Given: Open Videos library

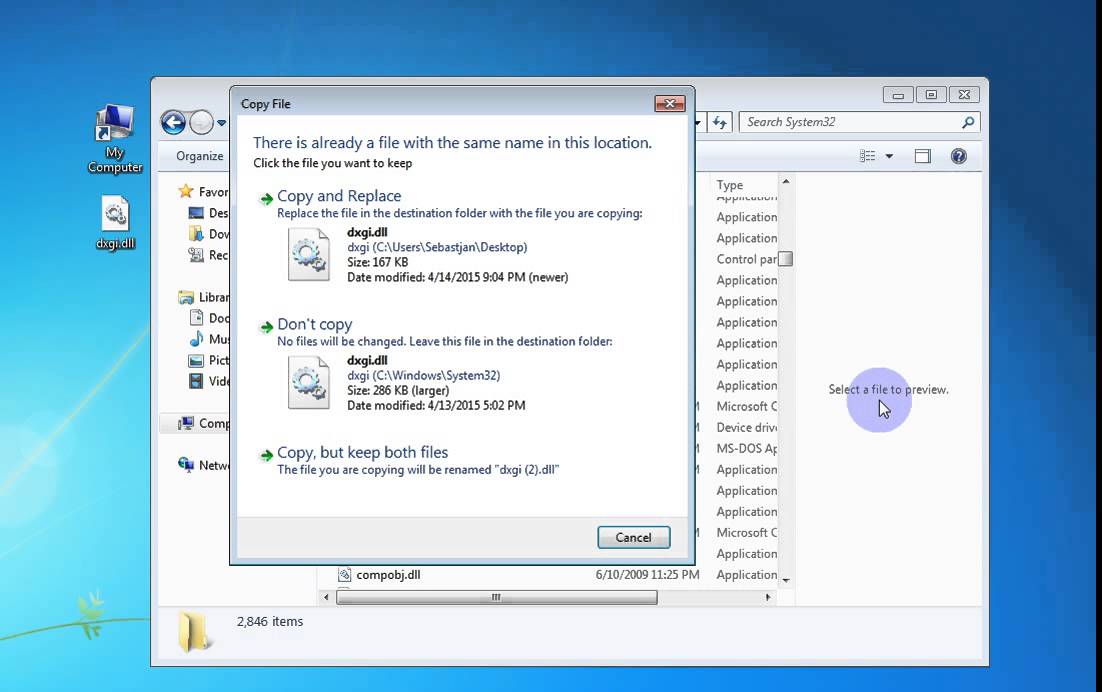Looking at the screenshot, I should (208, 381).
